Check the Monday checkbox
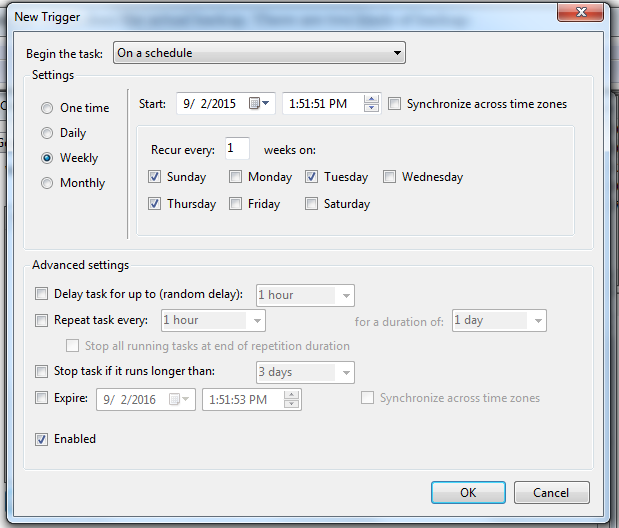Viewport: 619px width, 528px height. coord(235,177)
